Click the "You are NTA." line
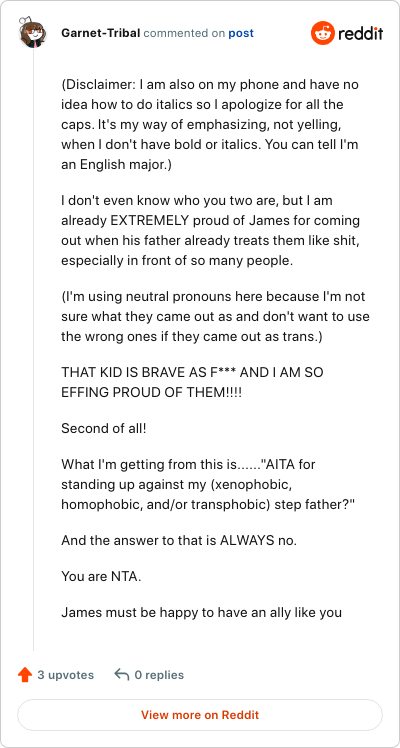Screen dimensions: 400x748 pyautogui.click(x=101, y=576)
